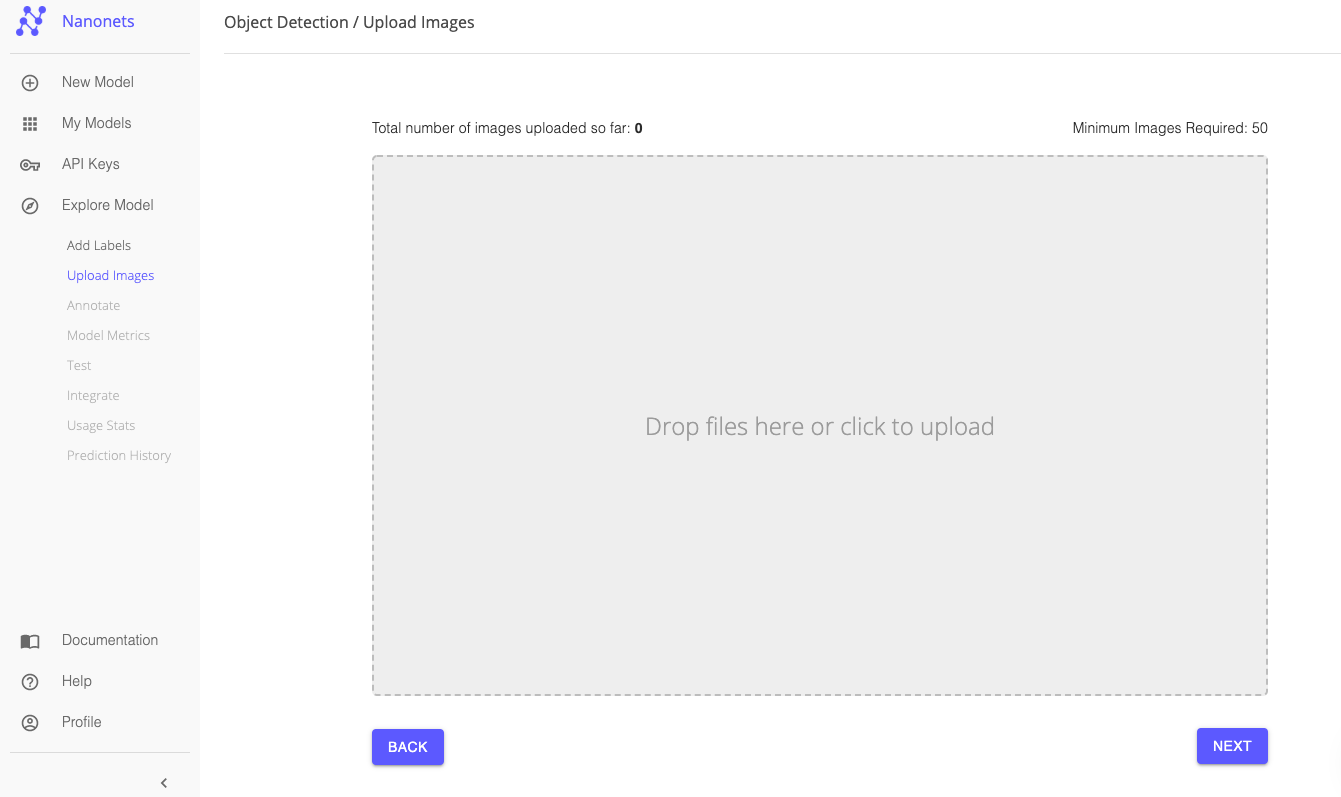The image size is (1341, 797).
Task: Select Integrate from sidebar
Action: [x=93, y=395]
